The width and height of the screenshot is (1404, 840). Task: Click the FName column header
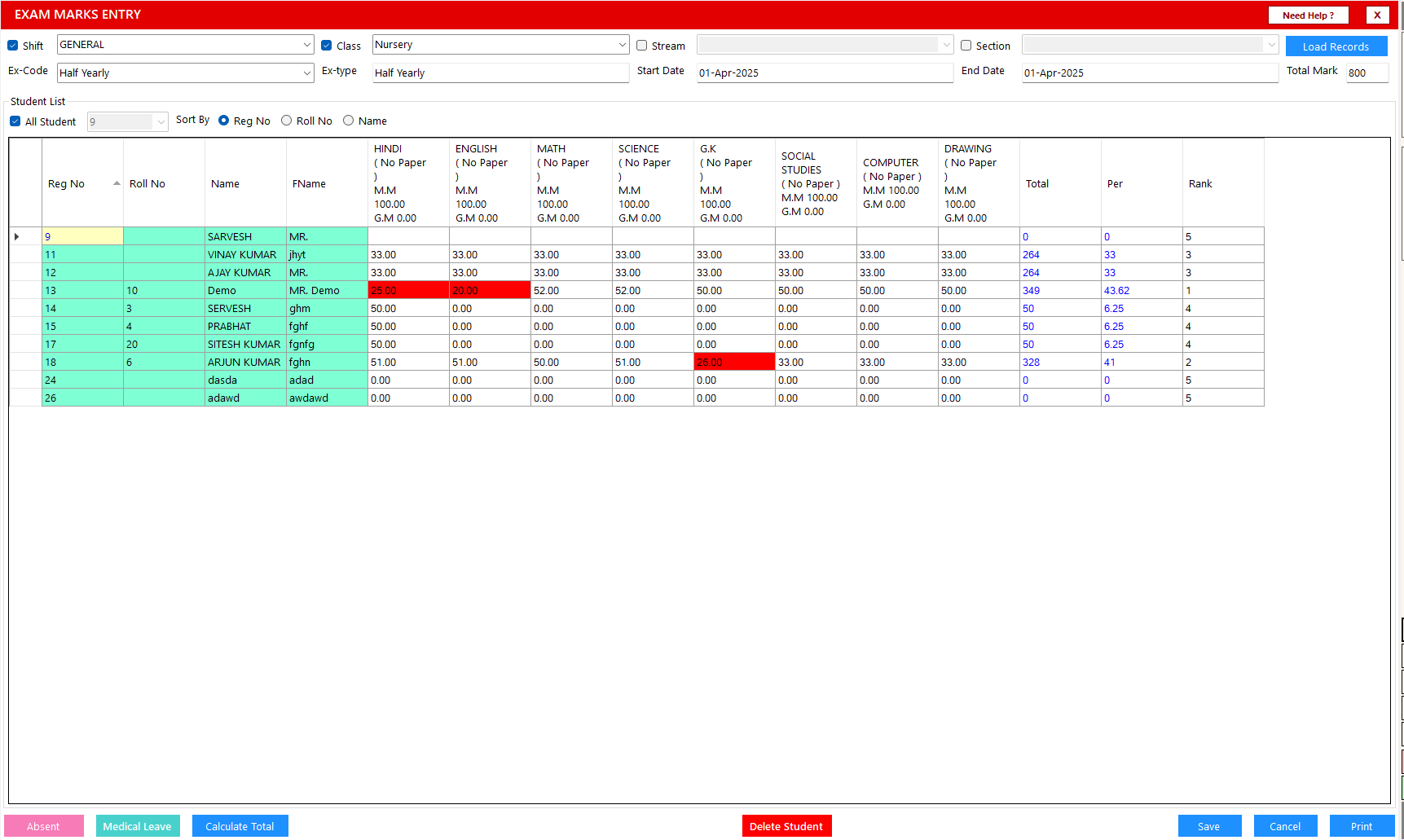[327, 183]
